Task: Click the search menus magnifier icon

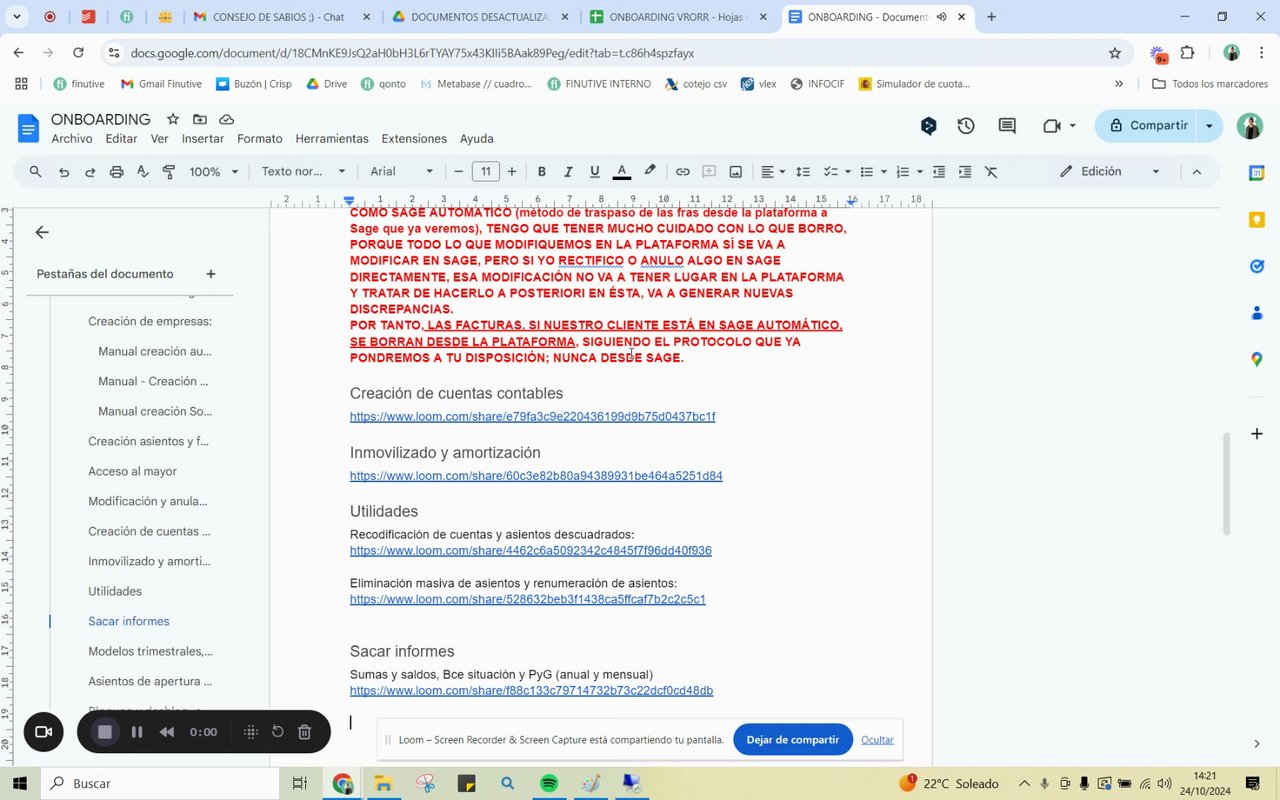Action: point(36,172)
